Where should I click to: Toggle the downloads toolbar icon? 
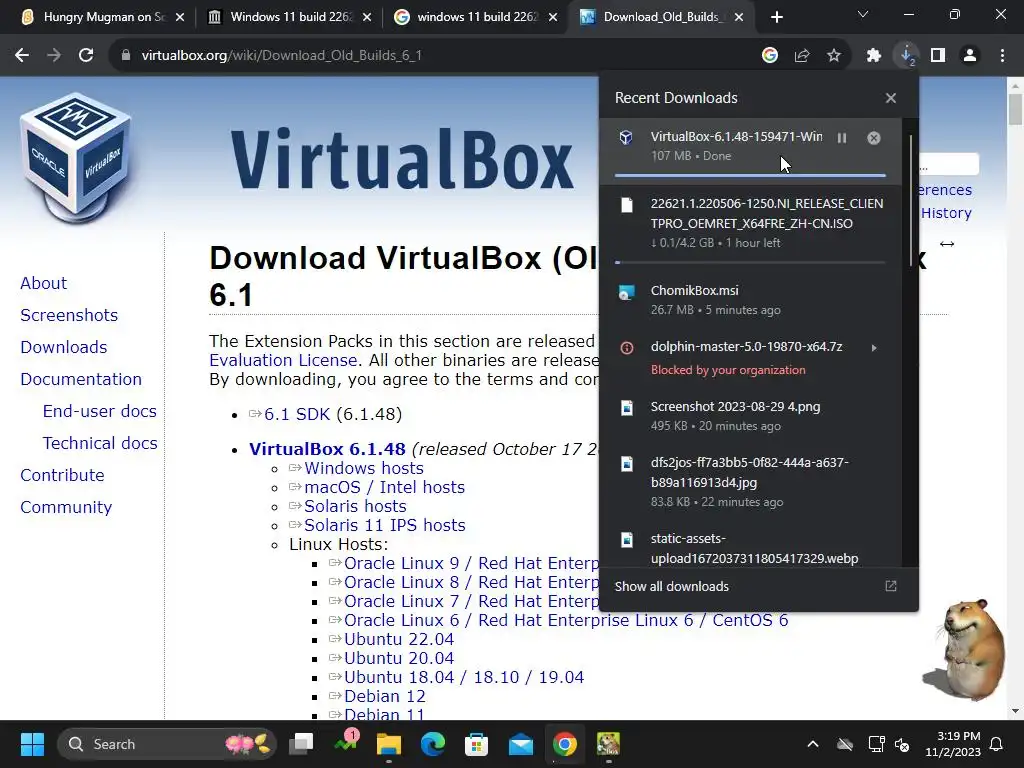click(x=906, y=56)
